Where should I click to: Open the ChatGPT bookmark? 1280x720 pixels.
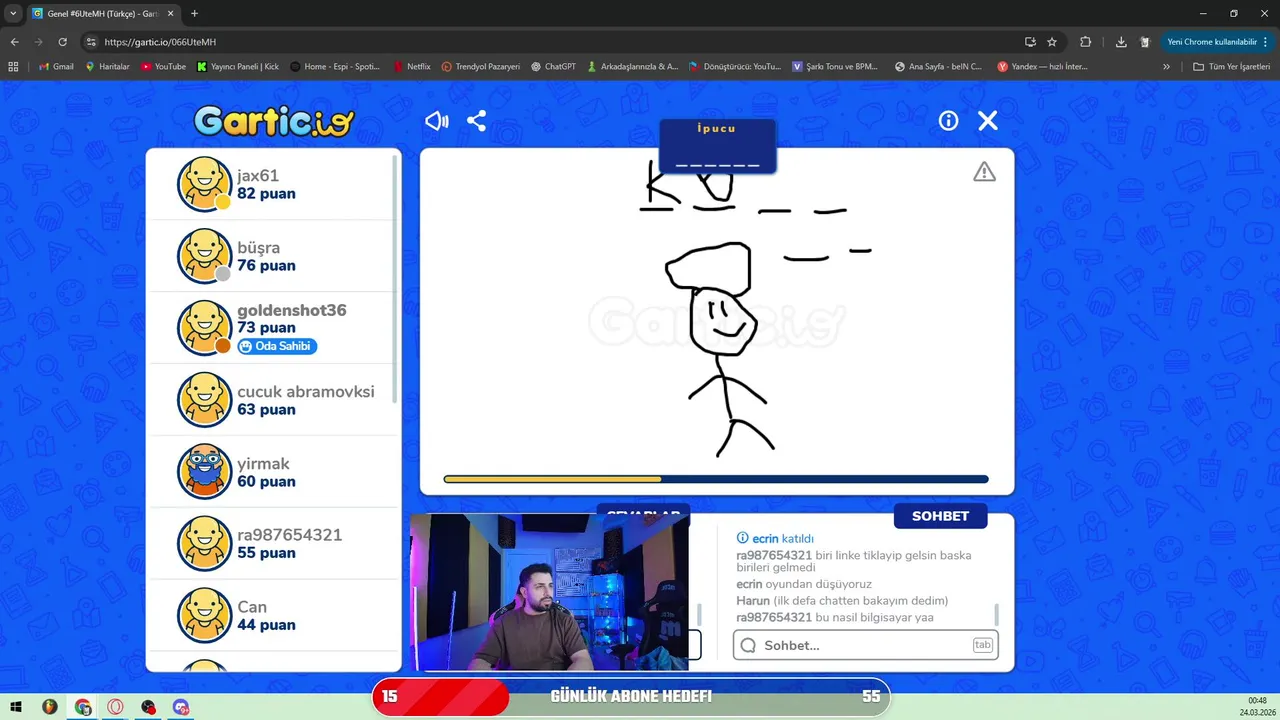pos(553,67)
